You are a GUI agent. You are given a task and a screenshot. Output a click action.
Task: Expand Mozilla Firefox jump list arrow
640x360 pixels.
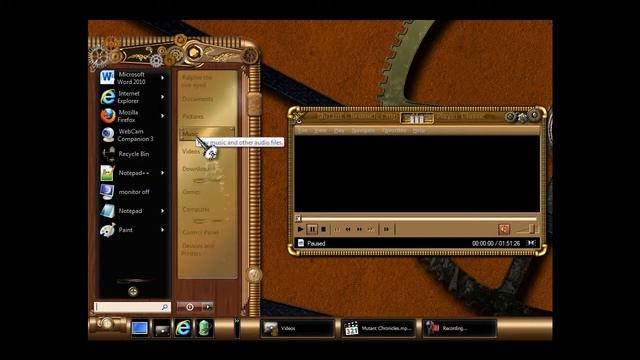pyautogui.click(x=162, y=116)
